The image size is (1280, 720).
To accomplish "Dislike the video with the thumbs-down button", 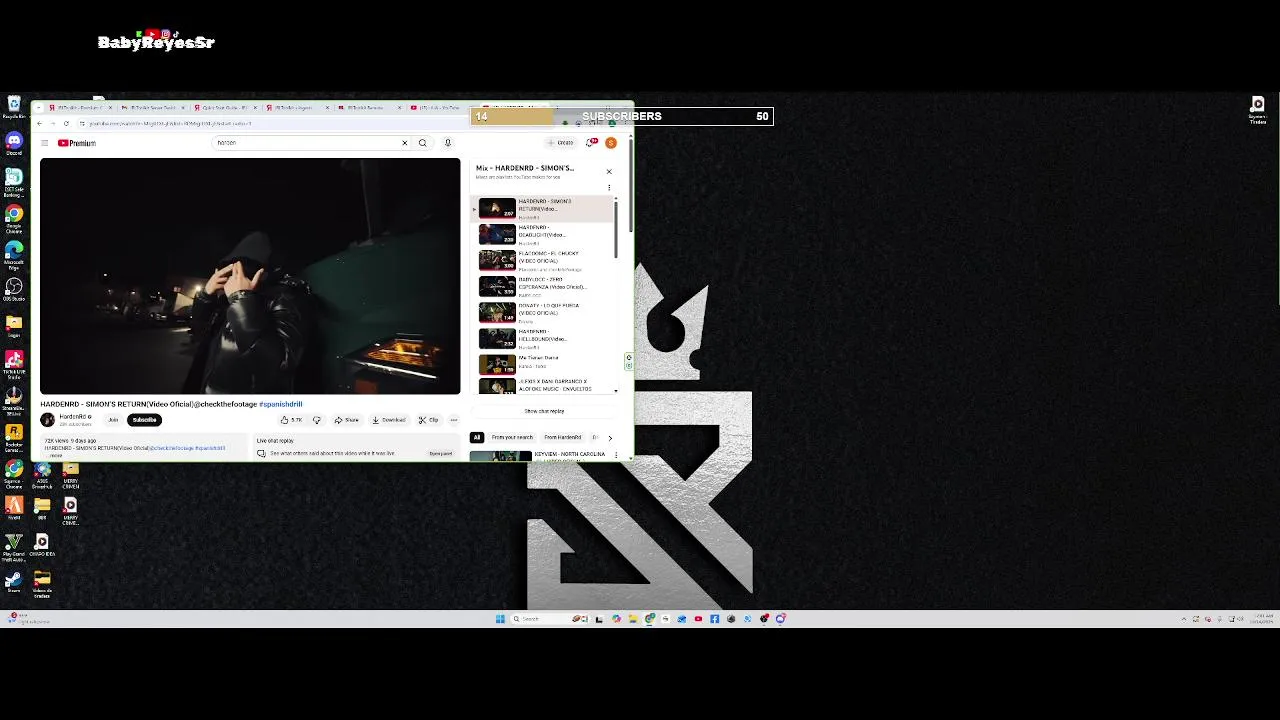I will click(x=317, y=420).
